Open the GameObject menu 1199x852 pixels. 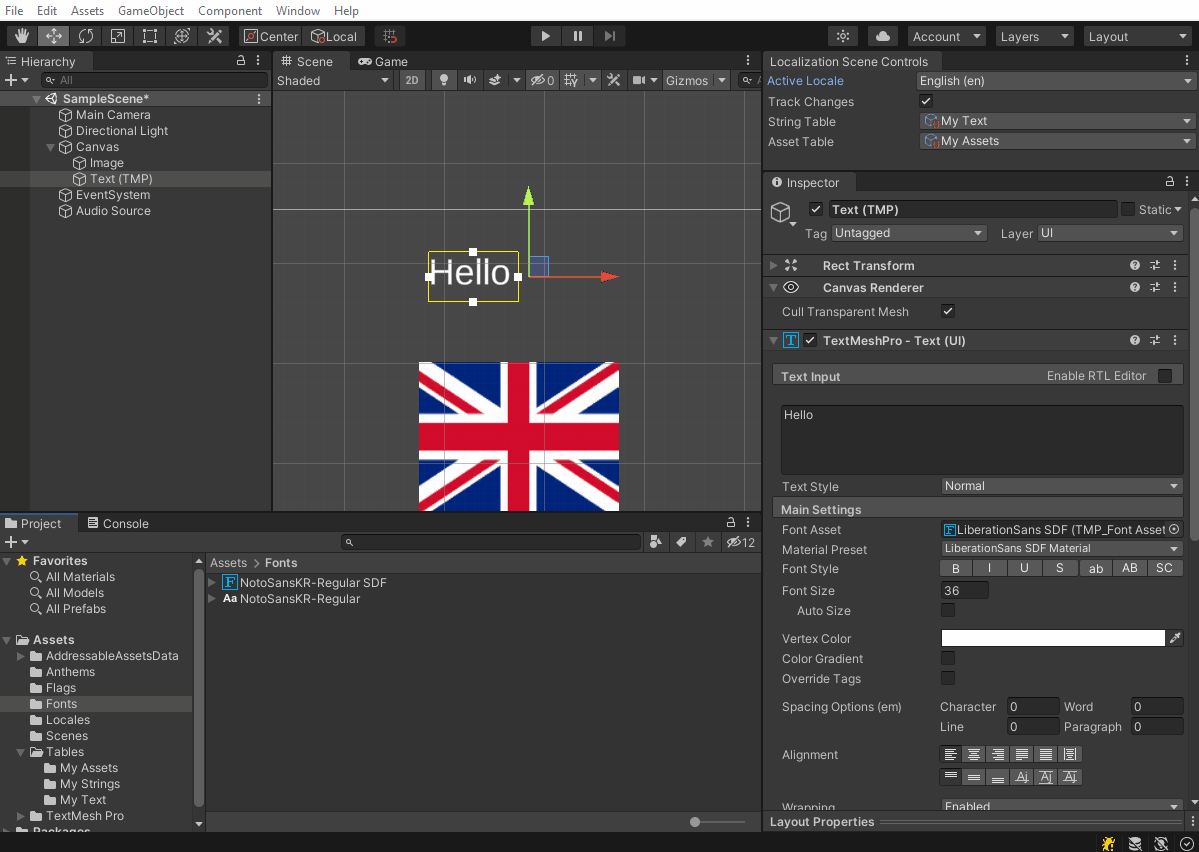pyautogui.click(x=151, y=11)
